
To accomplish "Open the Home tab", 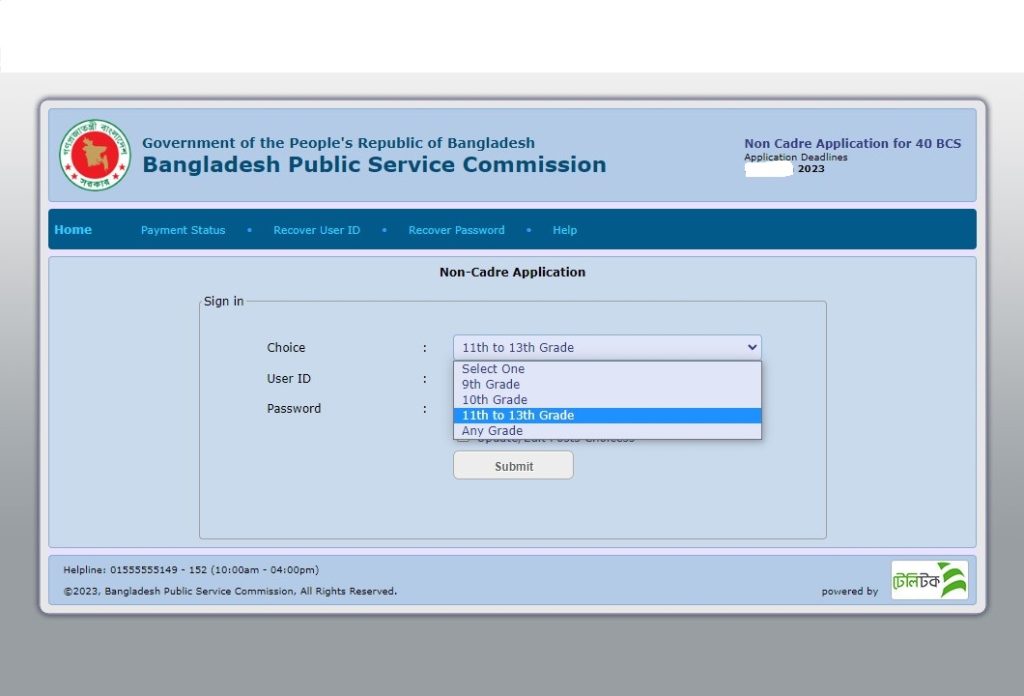I will pos(72,229).
